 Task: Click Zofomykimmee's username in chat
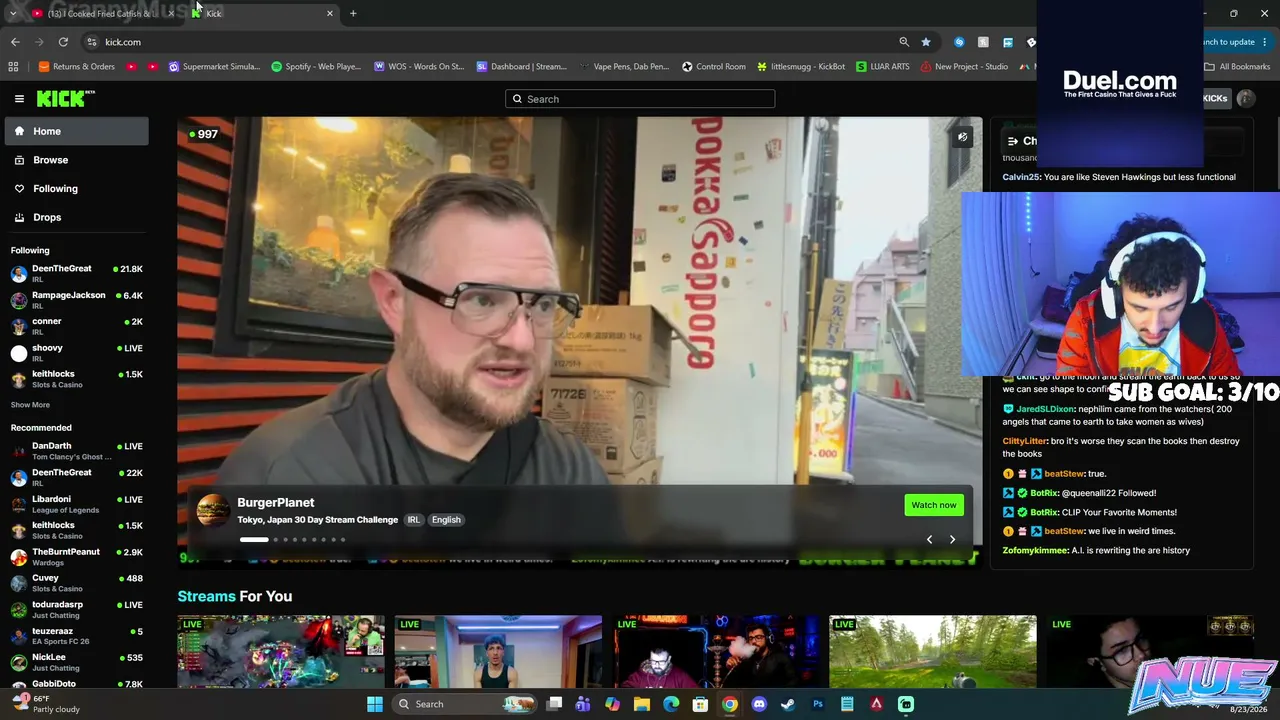pyautogui.click(x=1035, y=550)
